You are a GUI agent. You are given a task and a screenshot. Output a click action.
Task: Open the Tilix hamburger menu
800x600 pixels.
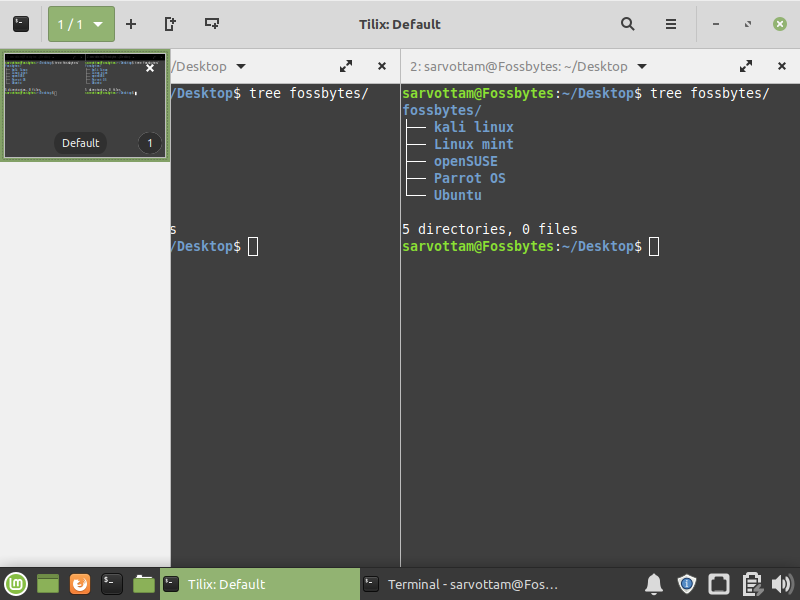click(671, 24)
